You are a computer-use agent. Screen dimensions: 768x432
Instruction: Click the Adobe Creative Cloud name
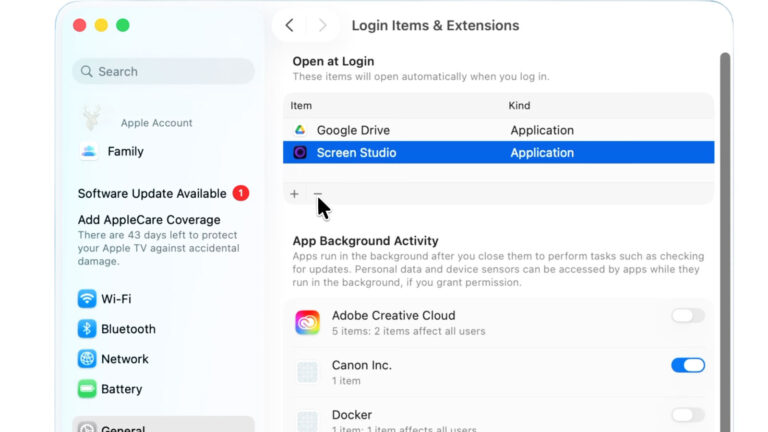(393, 315)
